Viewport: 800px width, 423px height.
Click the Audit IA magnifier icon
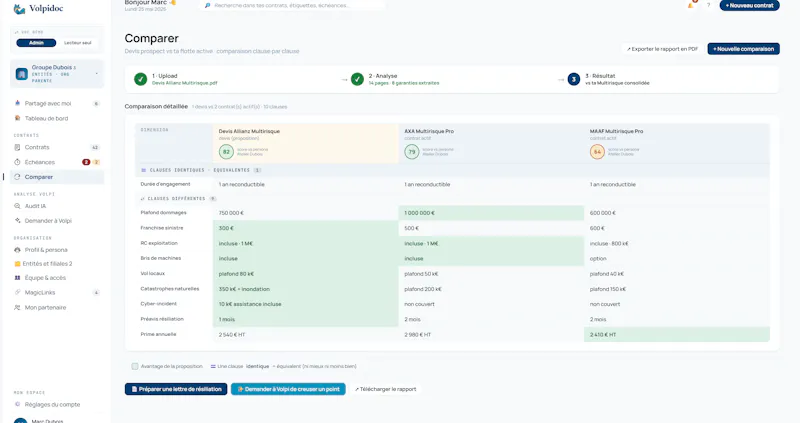coord(17,206)
